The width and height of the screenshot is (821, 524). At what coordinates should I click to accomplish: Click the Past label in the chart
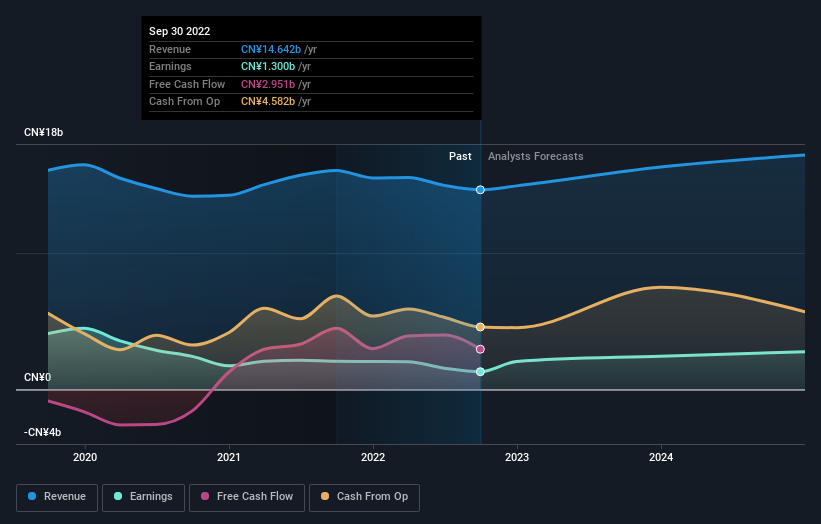tap(460, 156)
